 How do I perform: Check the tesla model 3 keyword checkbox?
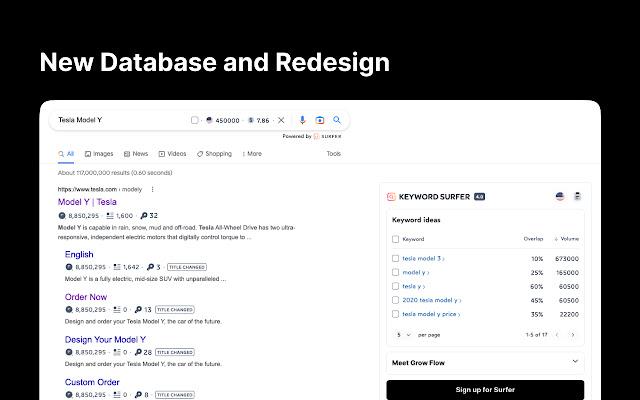(x=395, y=258)
